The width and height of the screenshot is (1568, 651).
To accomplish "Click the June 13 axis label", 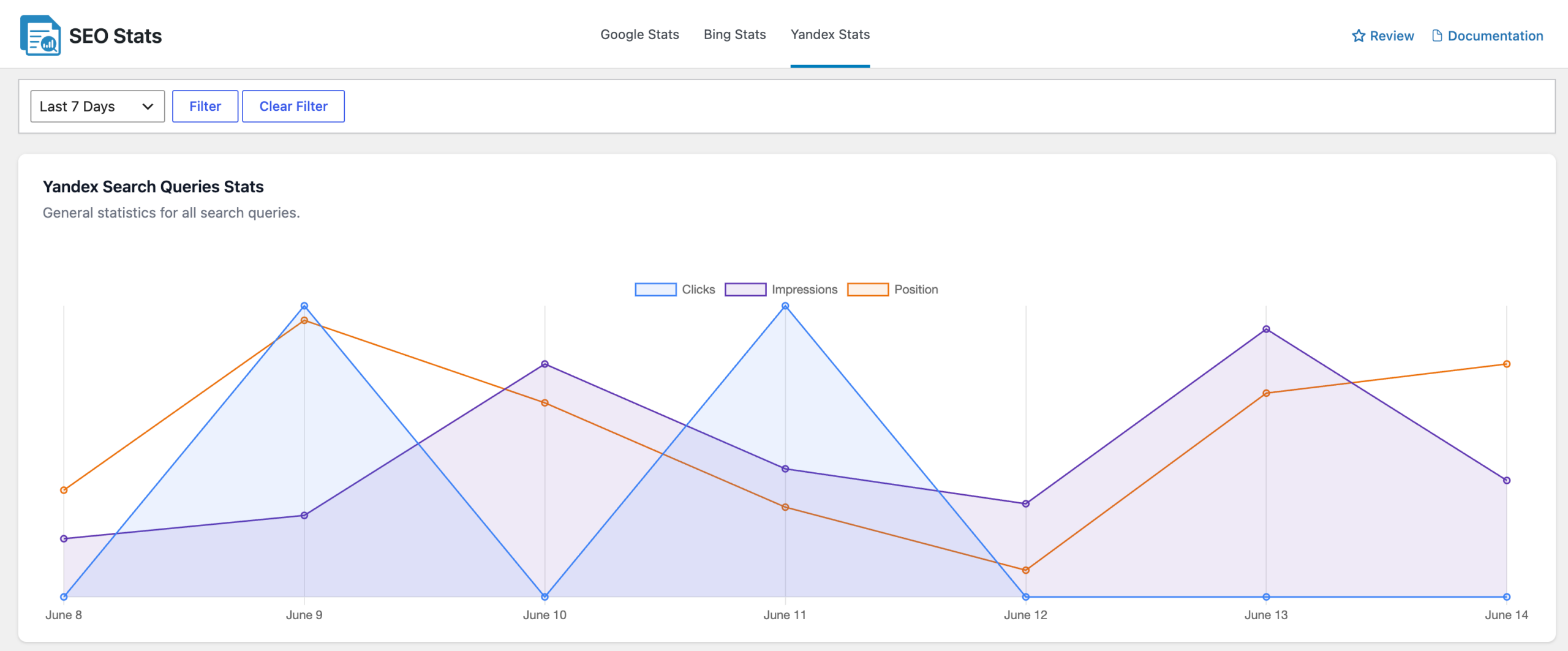I will 1266,615.
